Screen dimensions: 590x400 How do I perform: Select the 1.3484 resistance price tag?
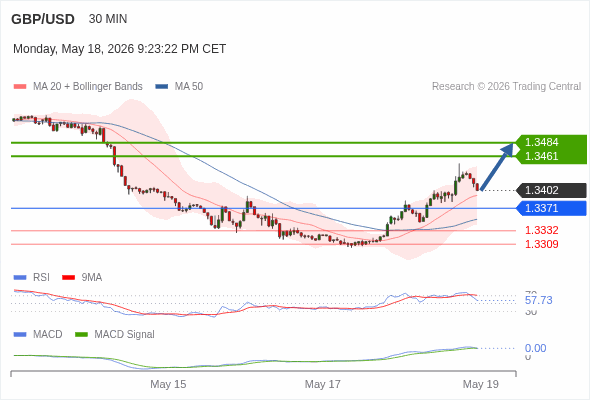click(541, 142)
